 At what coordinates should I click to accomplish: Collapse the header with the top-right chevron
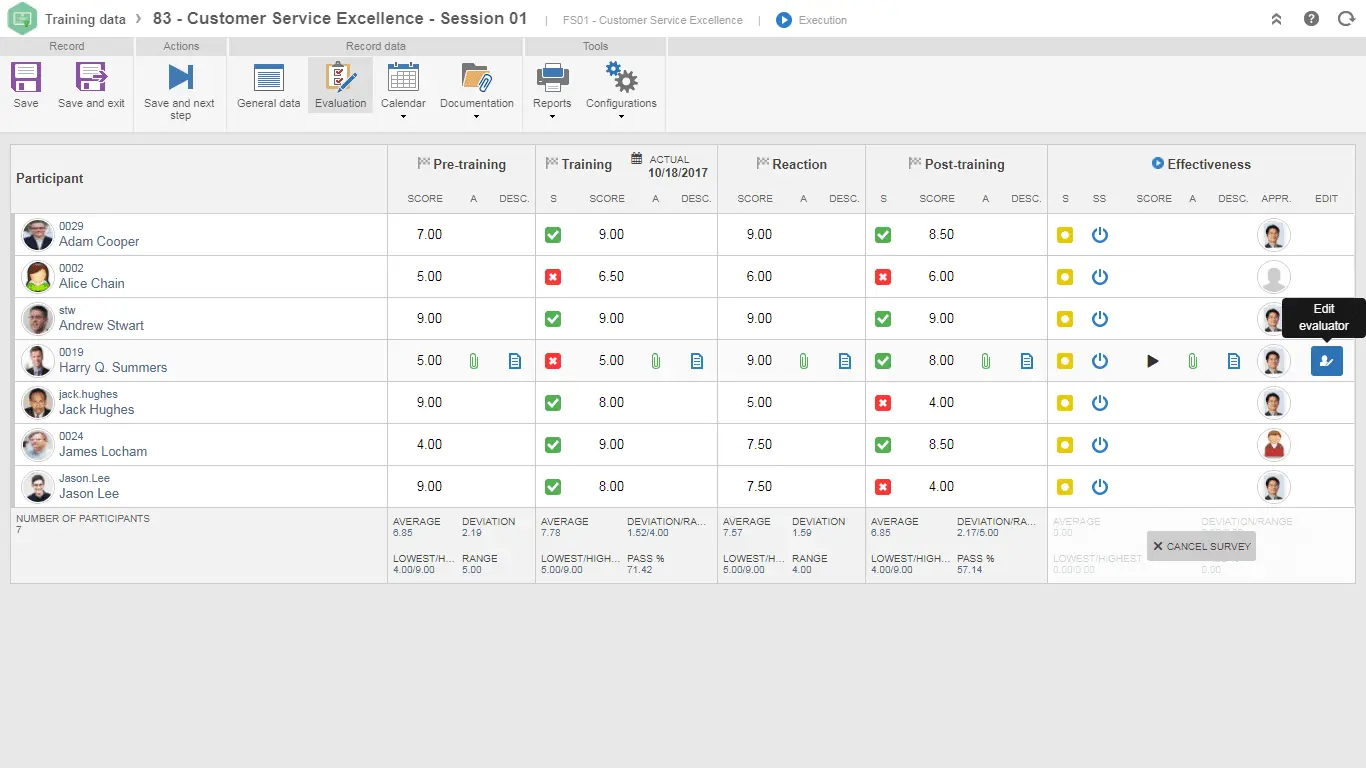pyautogui.click(x=1276, y=18)
